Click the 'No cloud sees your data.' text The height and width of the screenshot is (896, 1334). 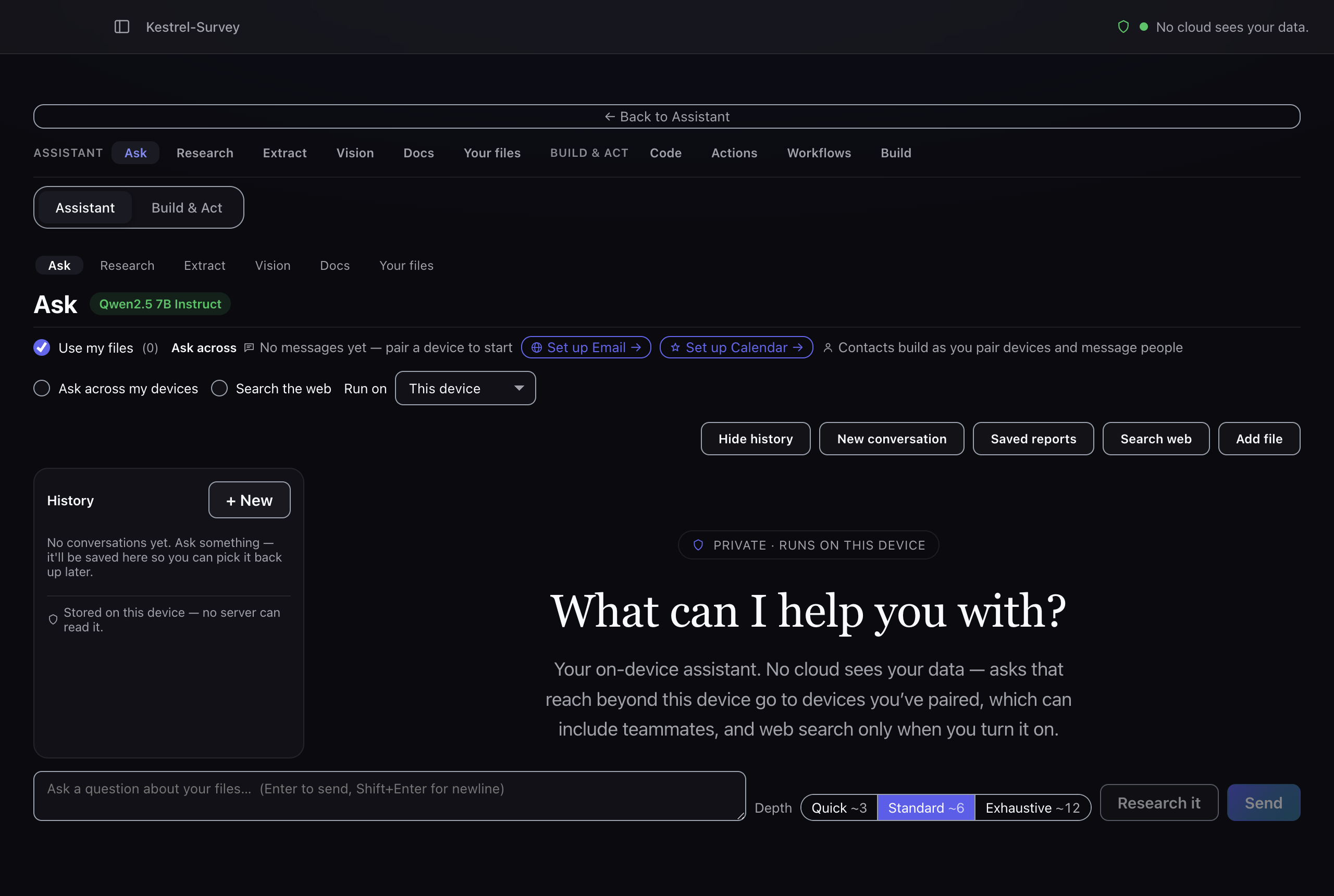[1232, 27]
